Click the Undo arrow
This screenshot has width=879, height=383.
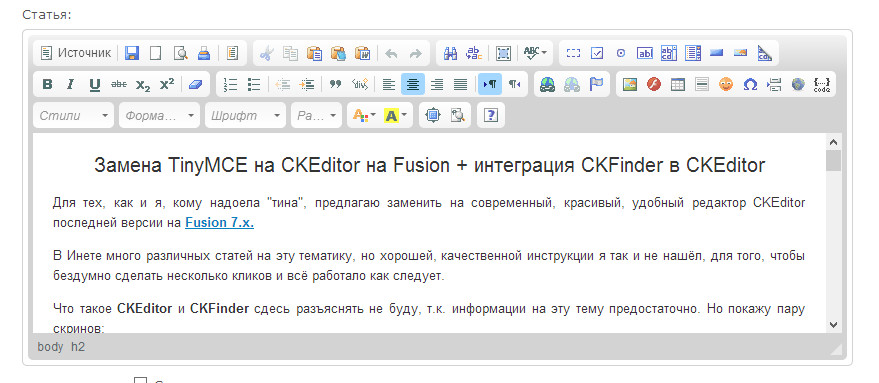click(x=391, y=53)
